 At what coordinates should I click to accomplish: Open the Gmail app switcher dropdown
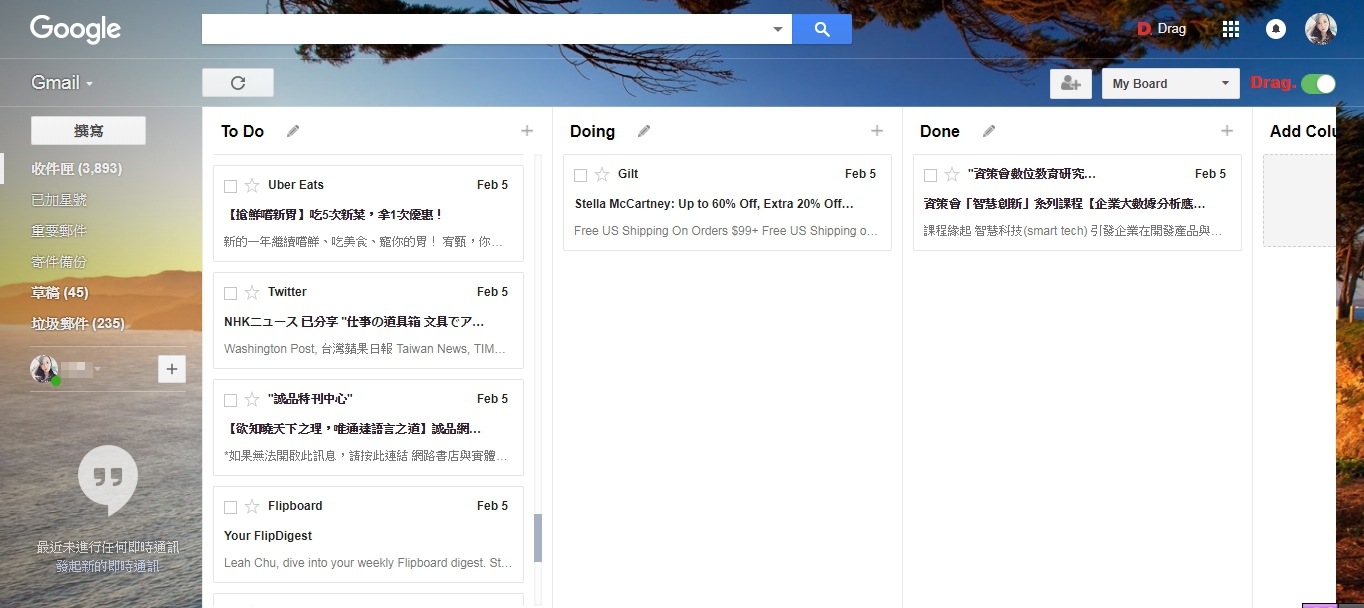[x=62, y=83]
